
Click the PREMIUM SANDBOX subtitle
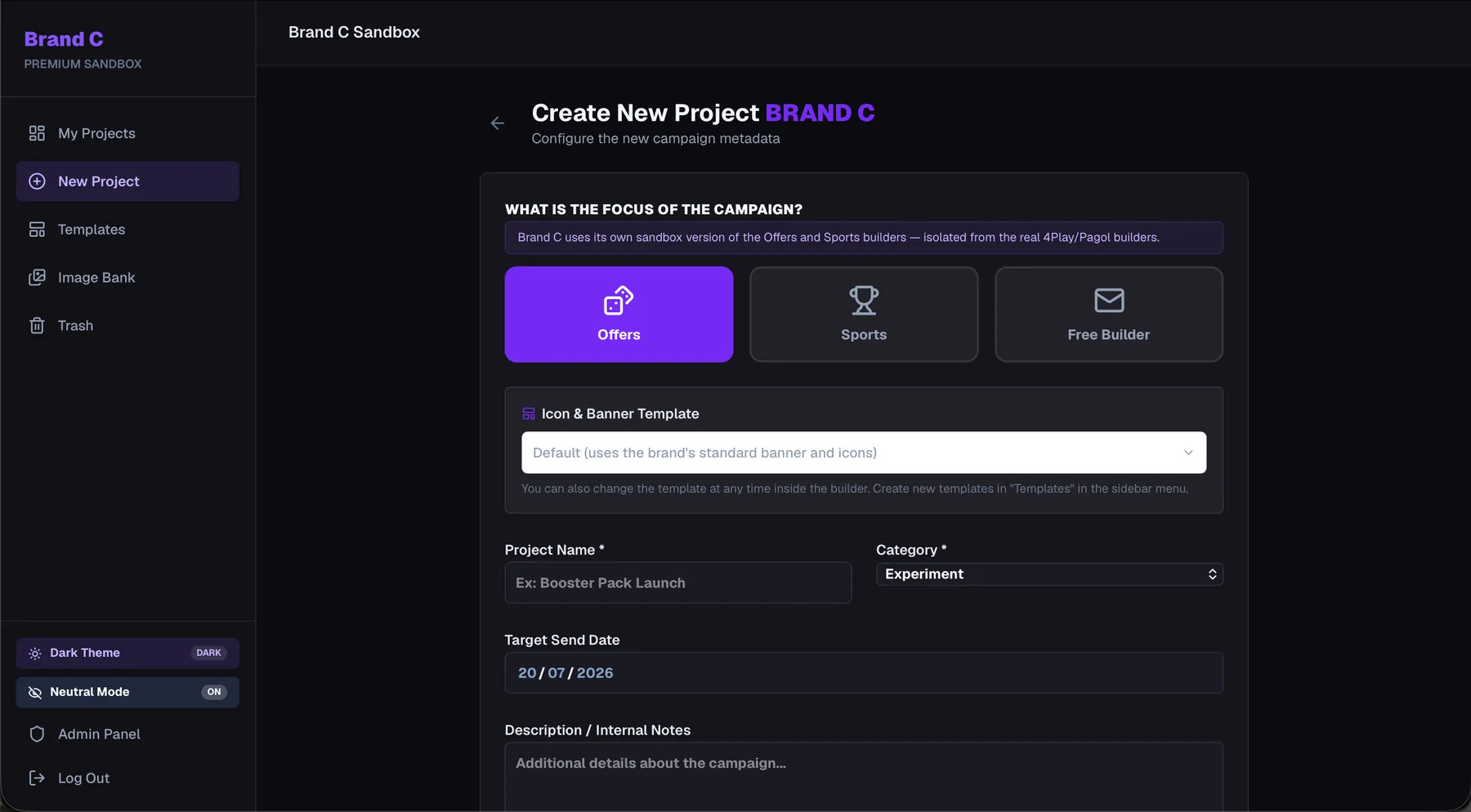[x=83, y=64]
